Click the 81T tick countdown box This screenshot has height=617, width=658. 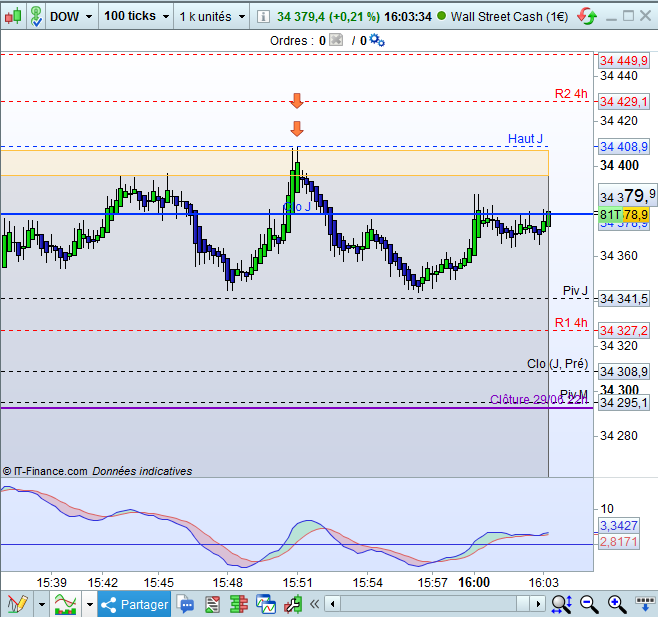point(610,214)
